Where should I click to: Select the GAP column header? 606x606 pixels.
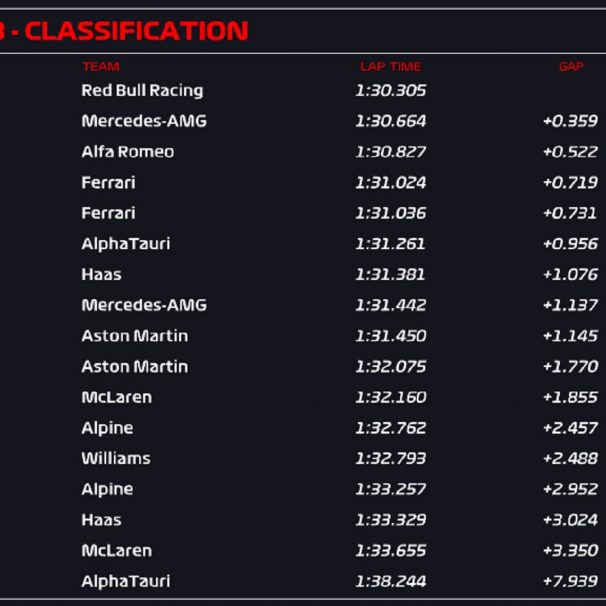coord(571,66)
